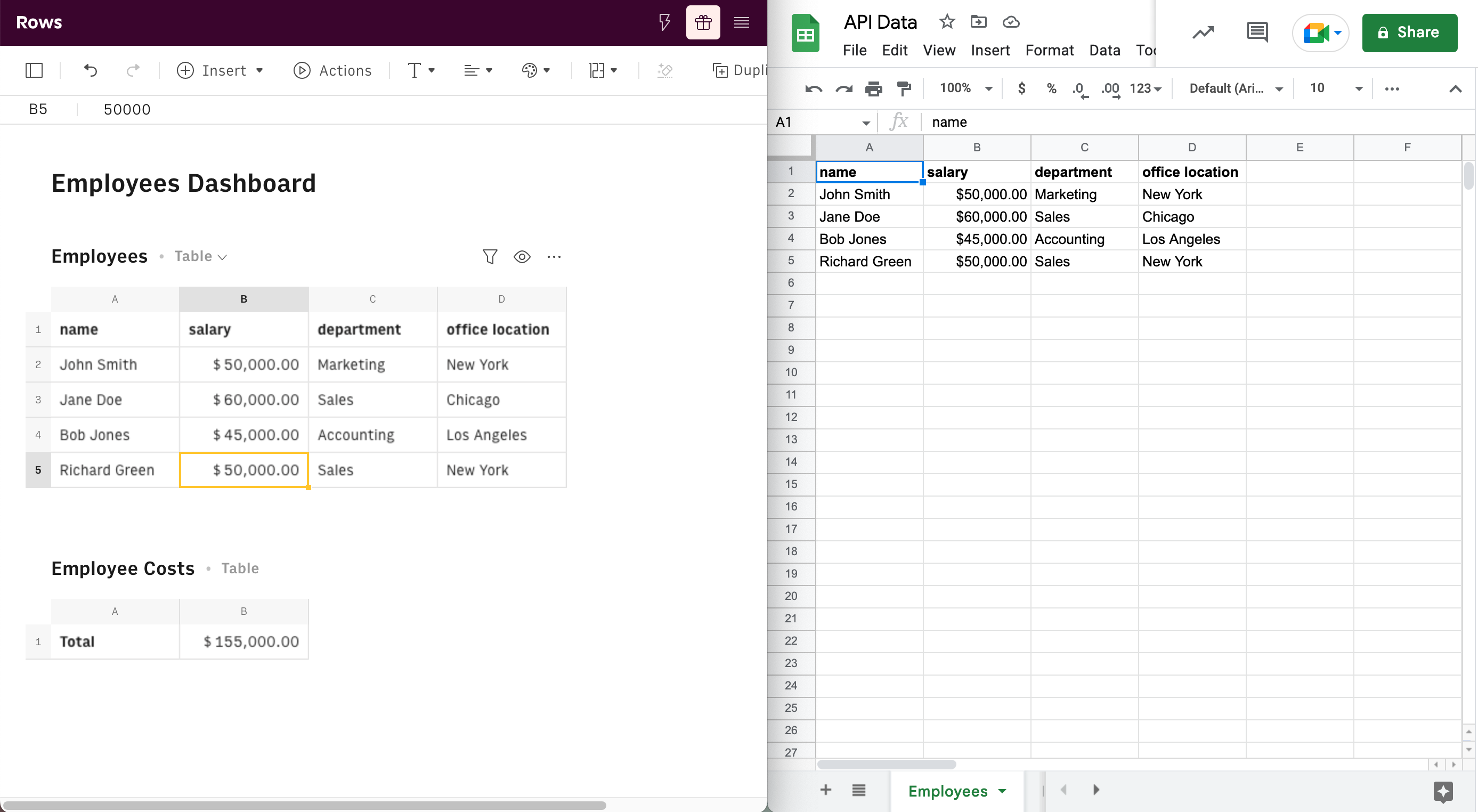Image resolution: width=1478 pixels, height=812 pixels.
Task: Open the all sheets list icon
Action: pos(858,790)
